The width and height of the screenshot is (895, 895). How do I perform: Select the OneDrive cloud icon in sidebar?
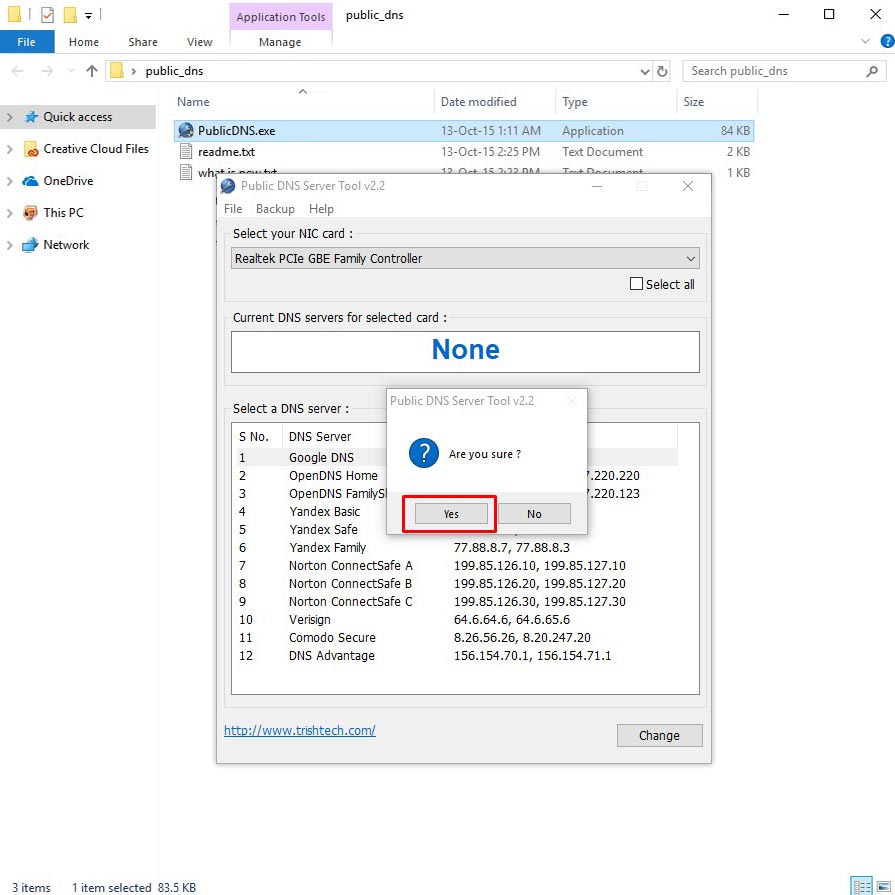(30, 181)
